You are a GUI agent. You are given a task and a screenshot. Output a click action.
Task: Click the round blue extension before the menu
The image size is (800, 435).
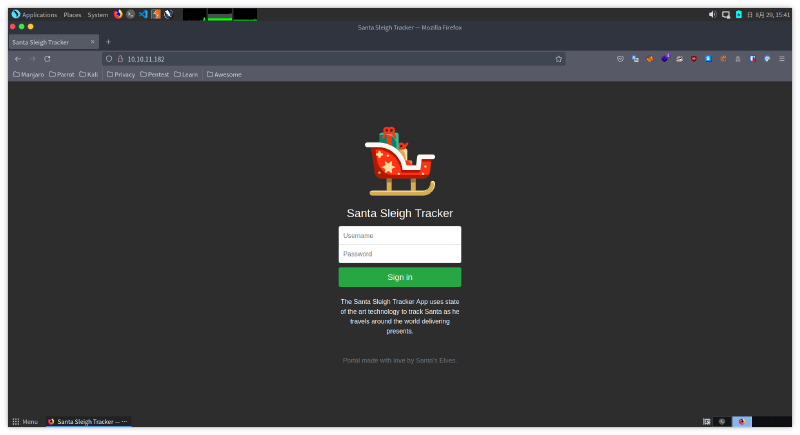[x=767, y=59]
